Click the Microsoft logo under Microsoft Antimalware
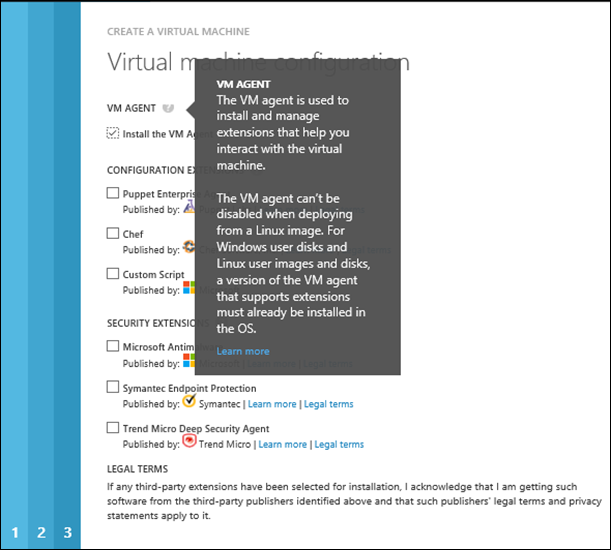Image resolution: width=611 pixels, height=550 pixels. [189, 362]
